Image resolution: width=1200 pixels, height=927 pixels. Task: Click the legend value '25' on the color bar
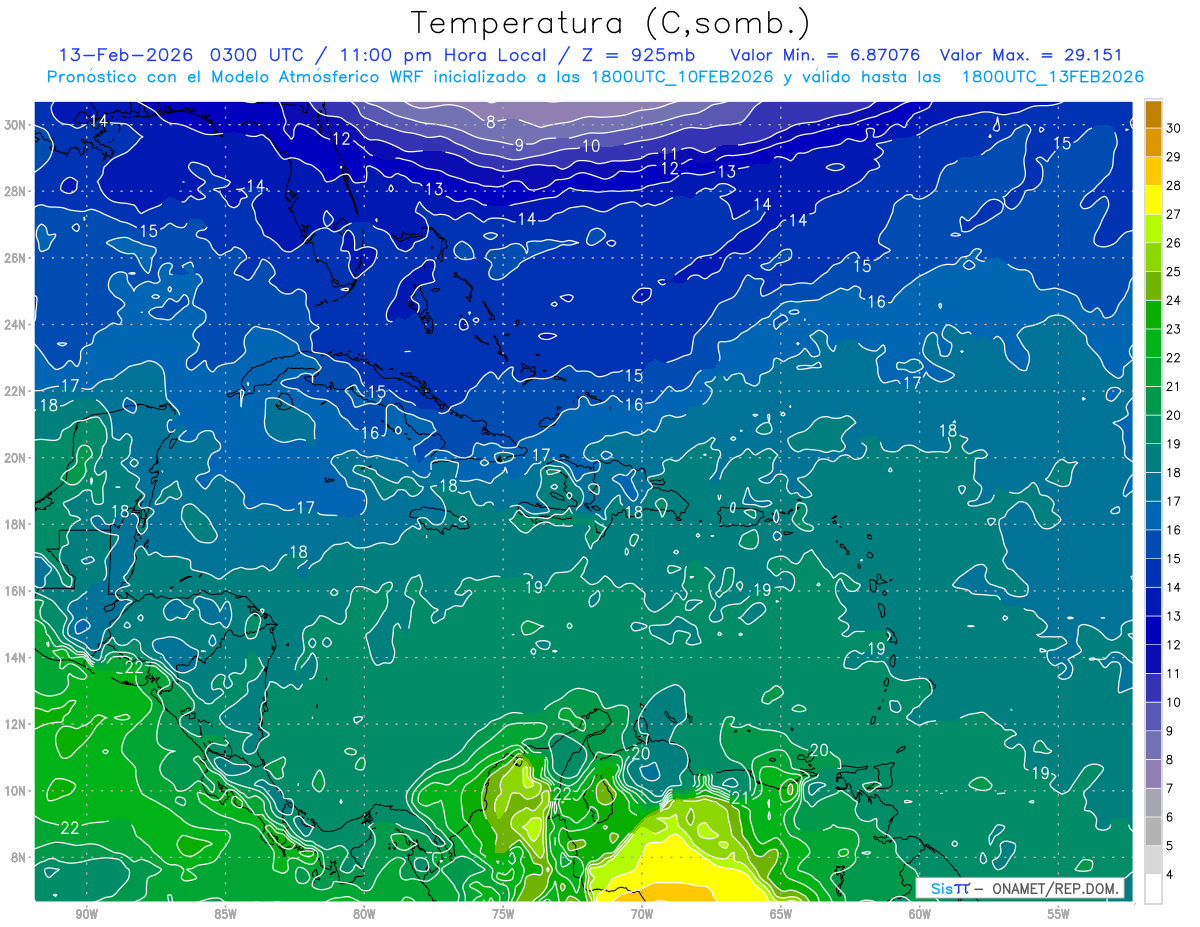[x=1173, y=272]
